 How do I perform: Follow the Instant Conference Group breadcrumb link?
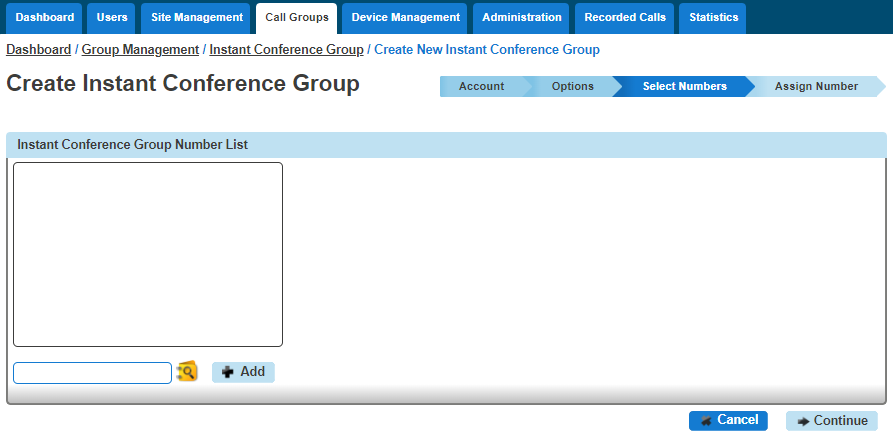pos(286,50)
